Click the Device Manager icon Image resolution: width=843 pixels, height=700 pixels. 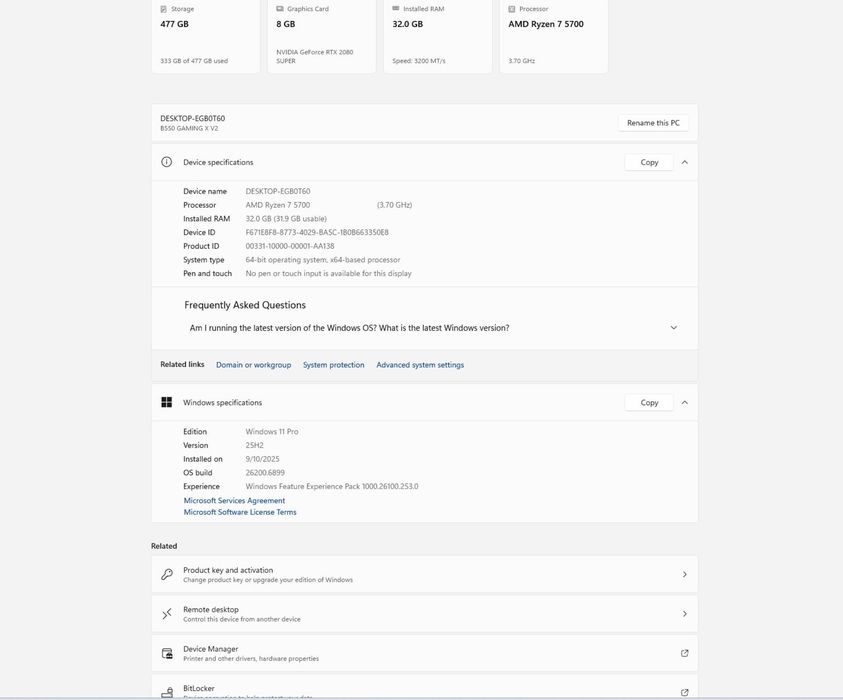(167, 653)
